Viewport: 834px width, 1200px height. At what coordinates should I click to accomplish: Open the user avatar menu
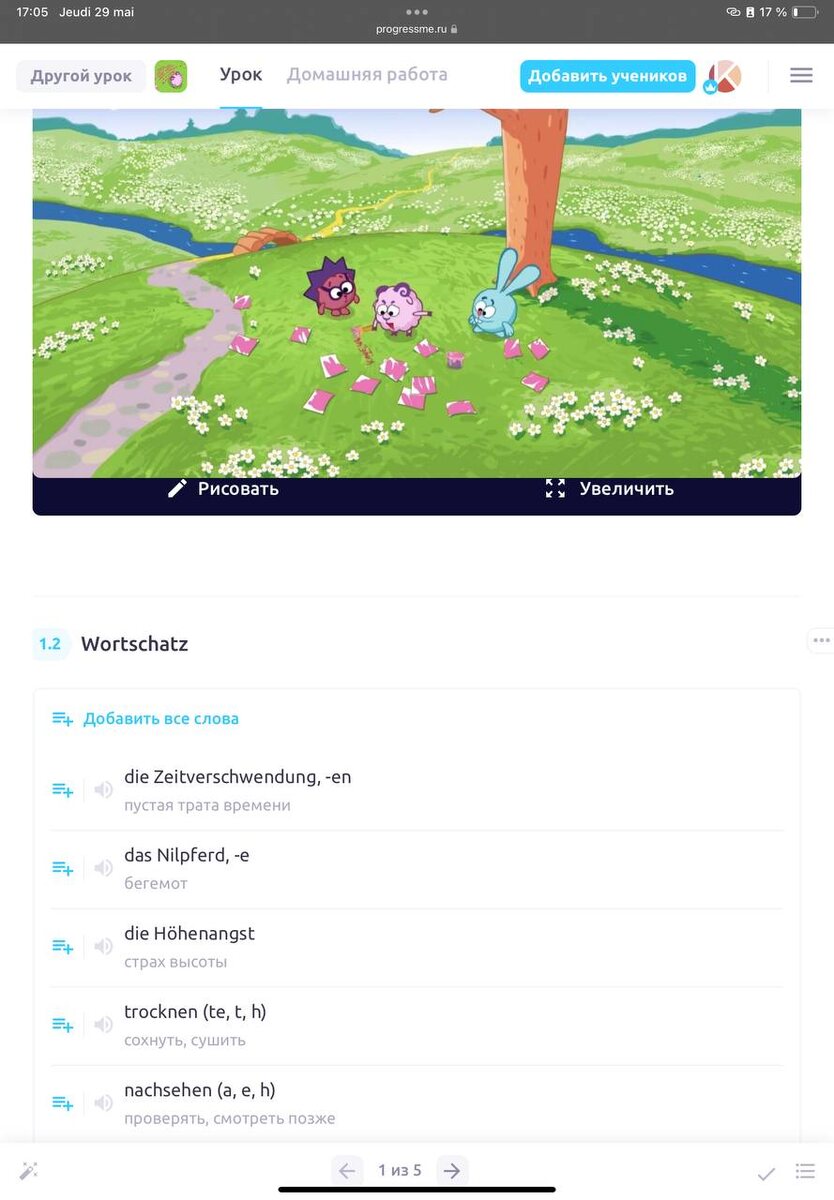(723, 76)
